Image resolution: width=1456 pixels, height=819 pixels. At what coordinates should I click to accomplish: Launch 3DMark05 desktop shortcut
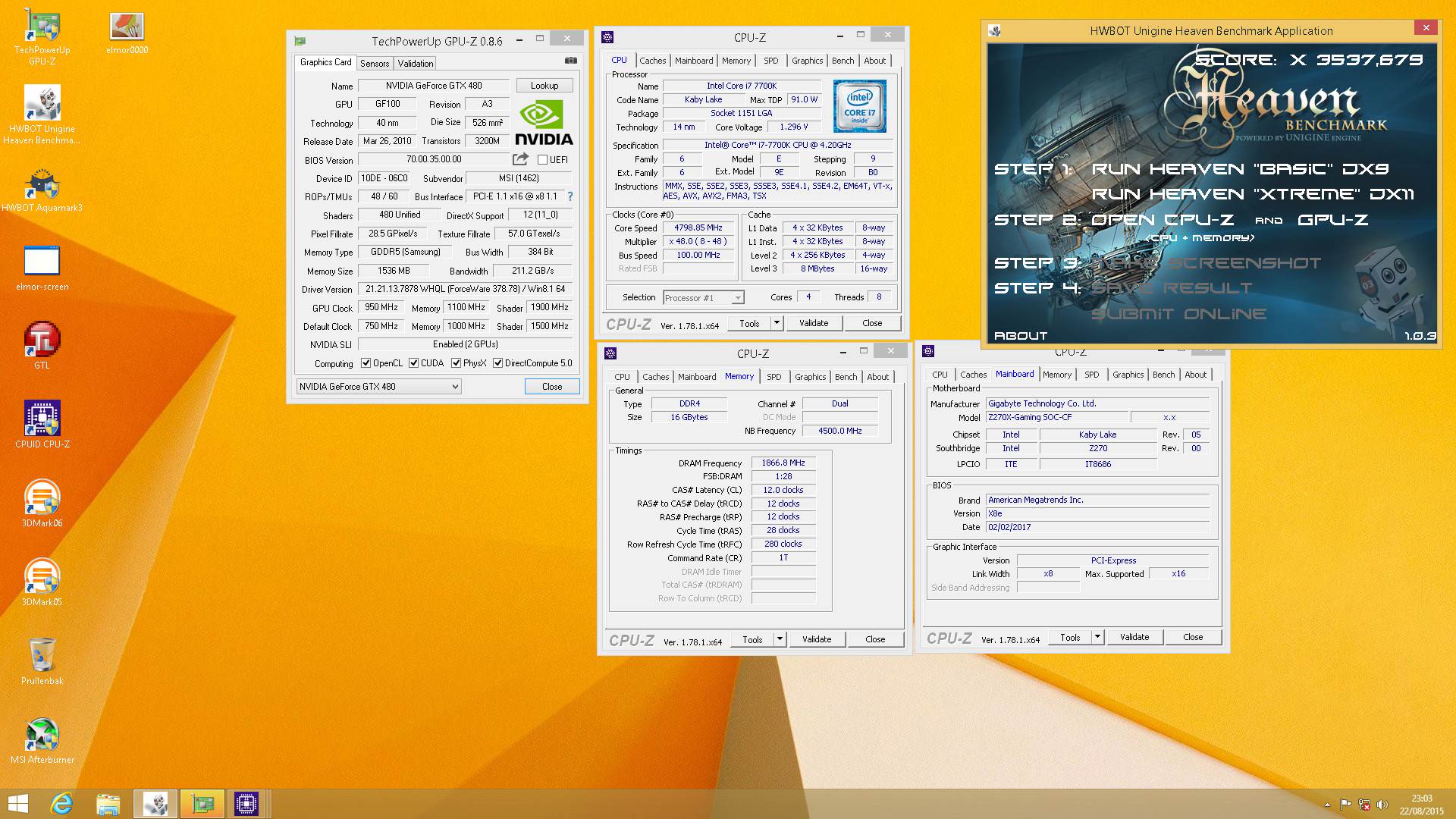42,582
